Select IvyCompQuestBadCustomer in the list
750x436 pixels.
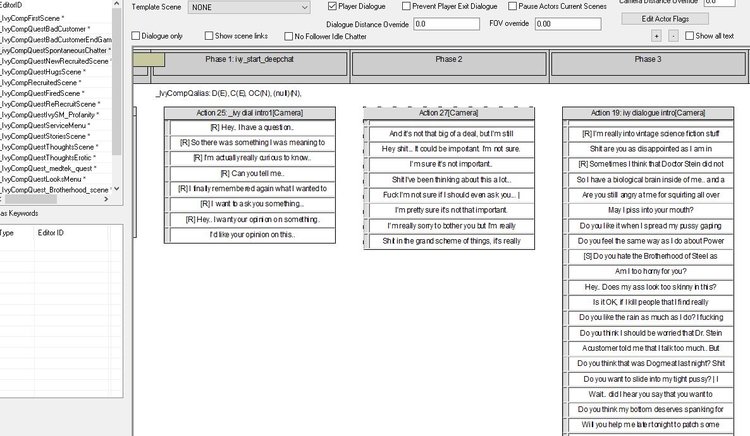(45, 29)
